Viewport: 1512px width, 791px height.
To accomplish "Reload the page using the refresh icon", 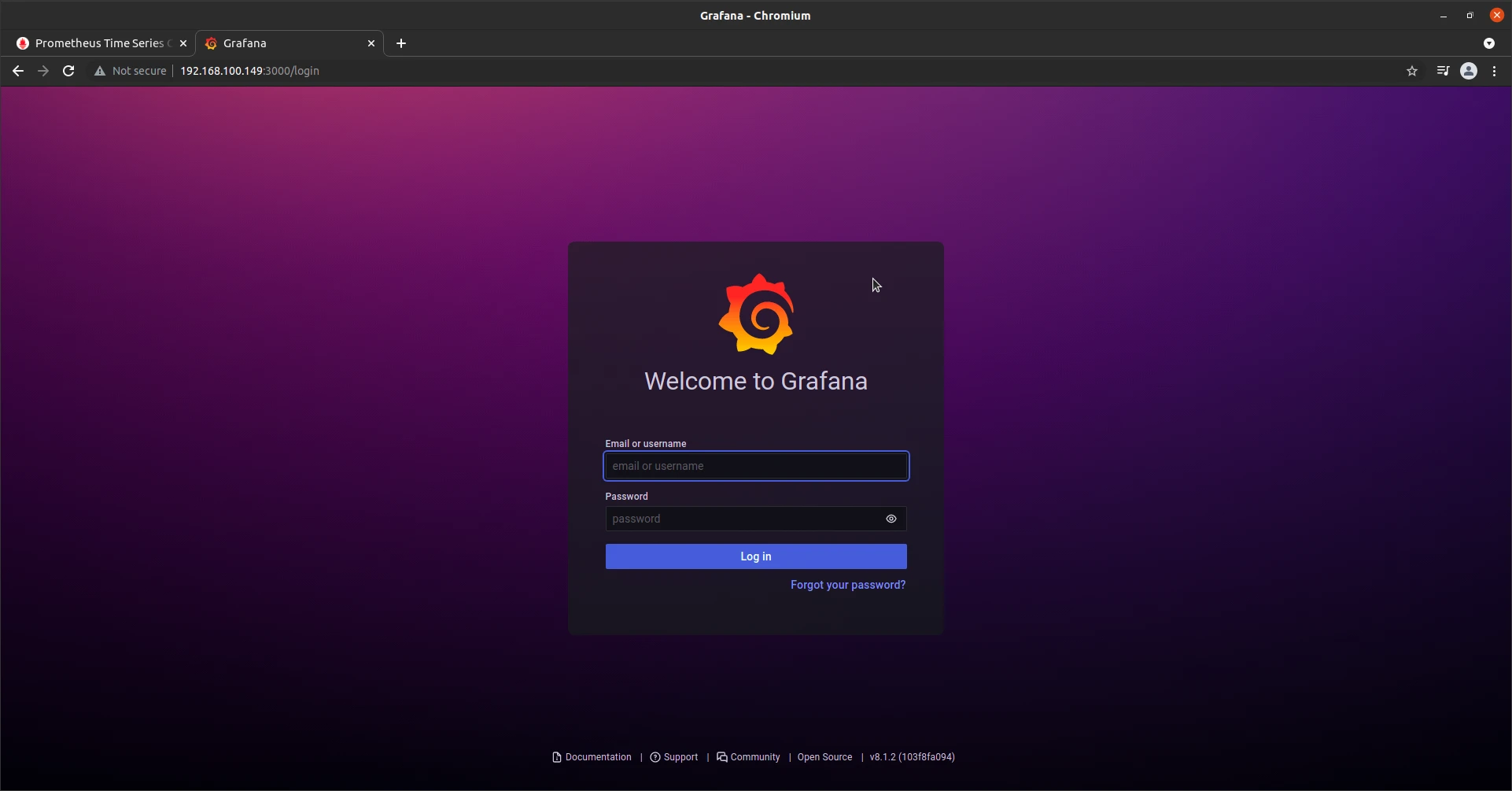I will pos(69,71).
